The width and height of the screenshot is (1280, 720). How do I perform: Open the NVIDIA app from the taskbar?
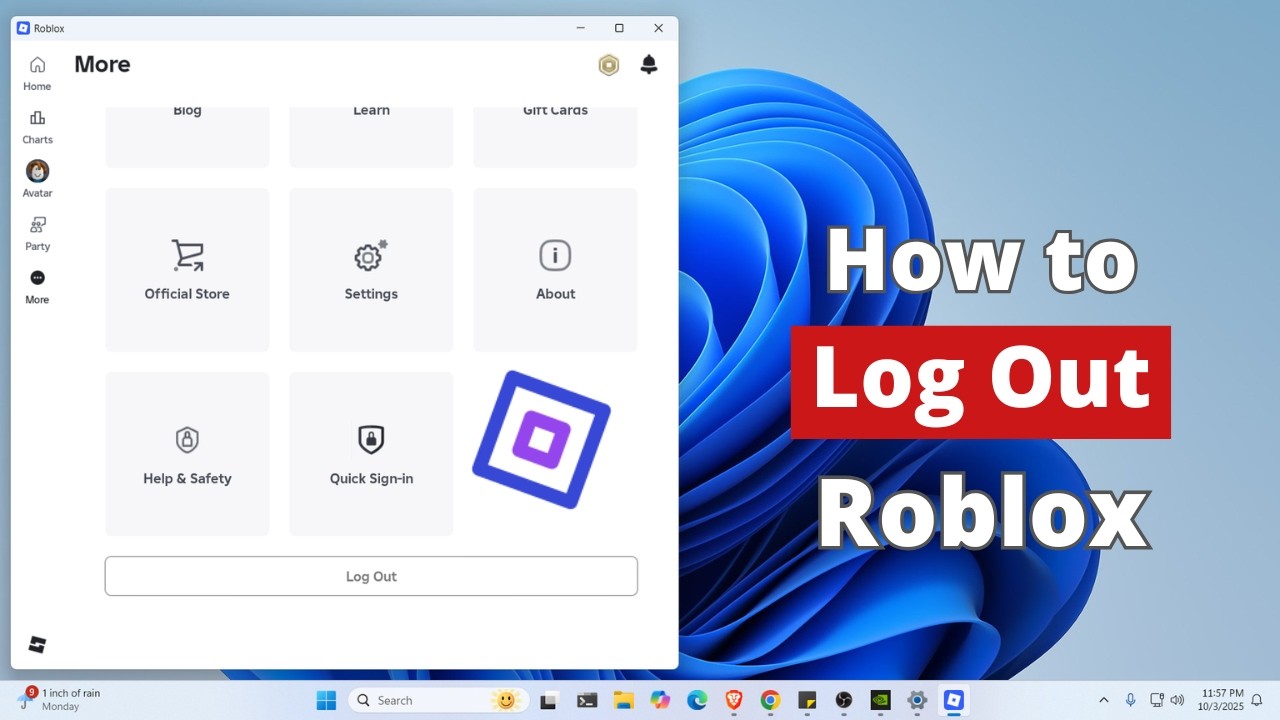pyautogui.click(x=880, y=700)
